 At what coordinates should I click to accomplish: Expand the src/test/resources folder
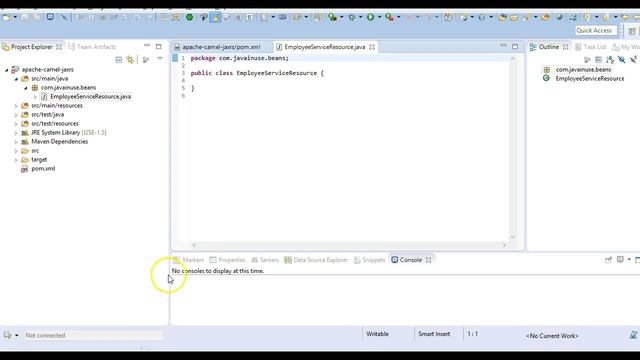16,124
